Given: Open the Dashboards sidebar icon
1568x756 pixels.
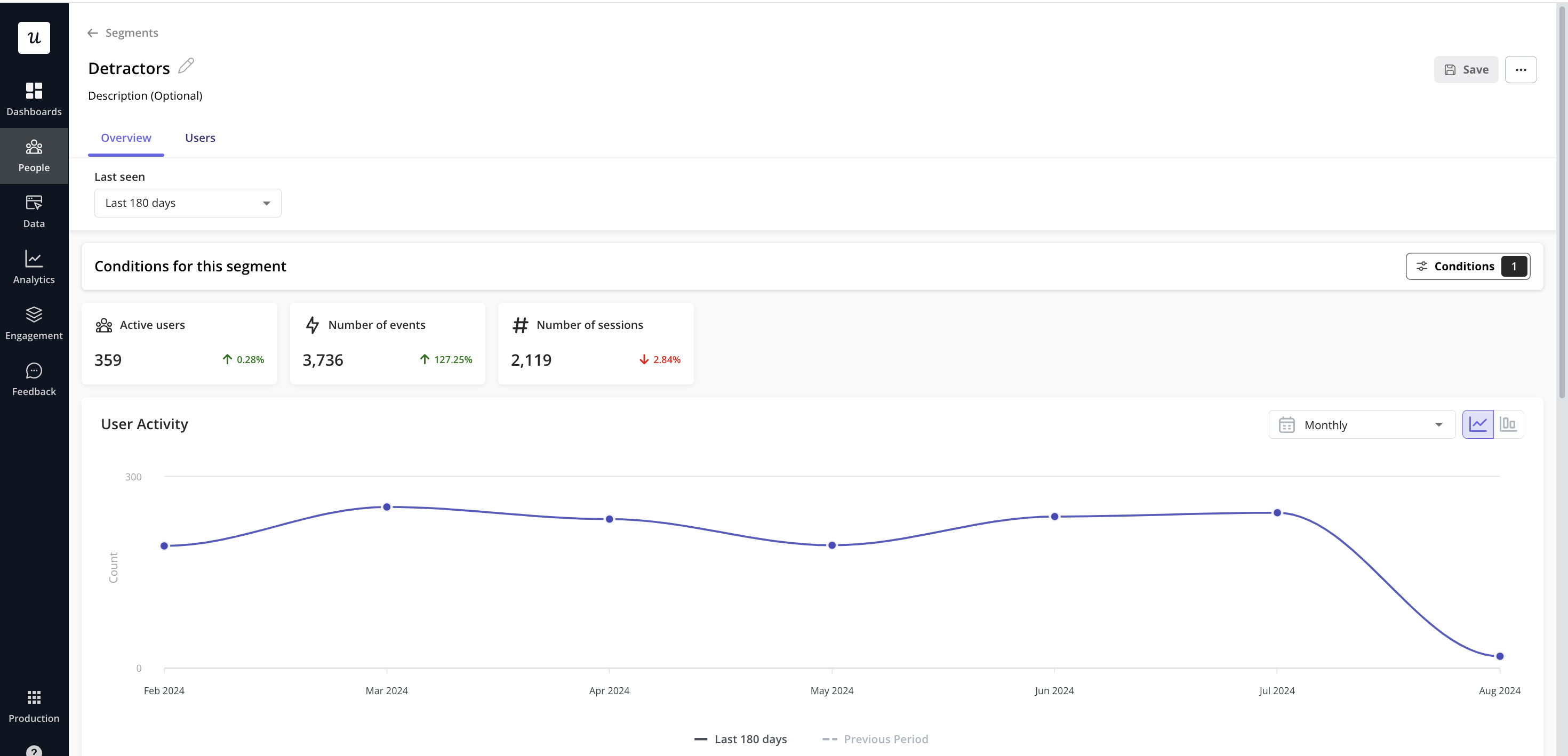Looking at the screenshot, I should tap(34, 99).
